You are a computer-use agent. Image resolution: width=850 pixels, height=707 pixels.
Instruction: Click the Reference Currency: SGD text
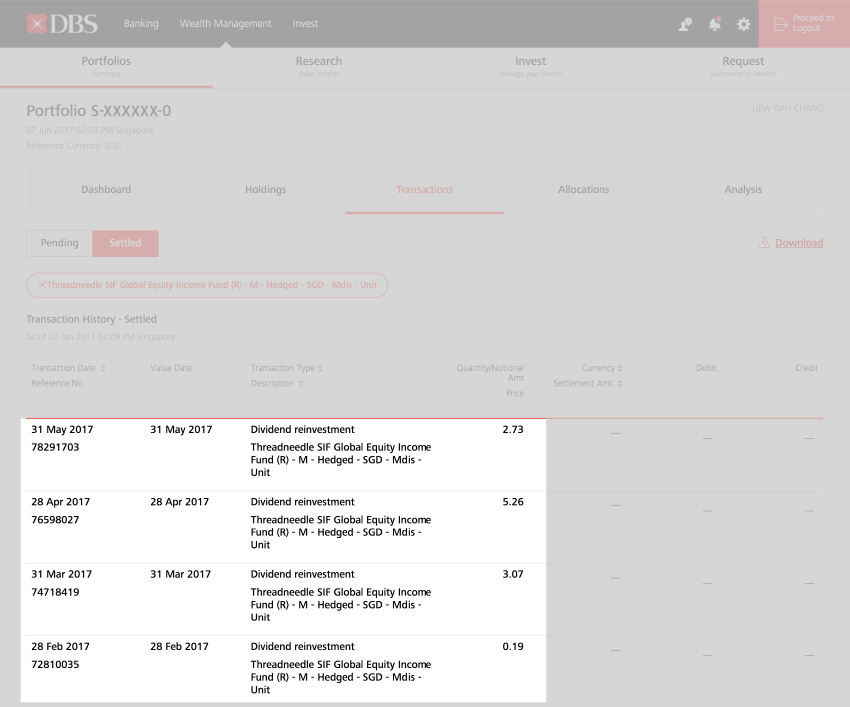[74, 146]
